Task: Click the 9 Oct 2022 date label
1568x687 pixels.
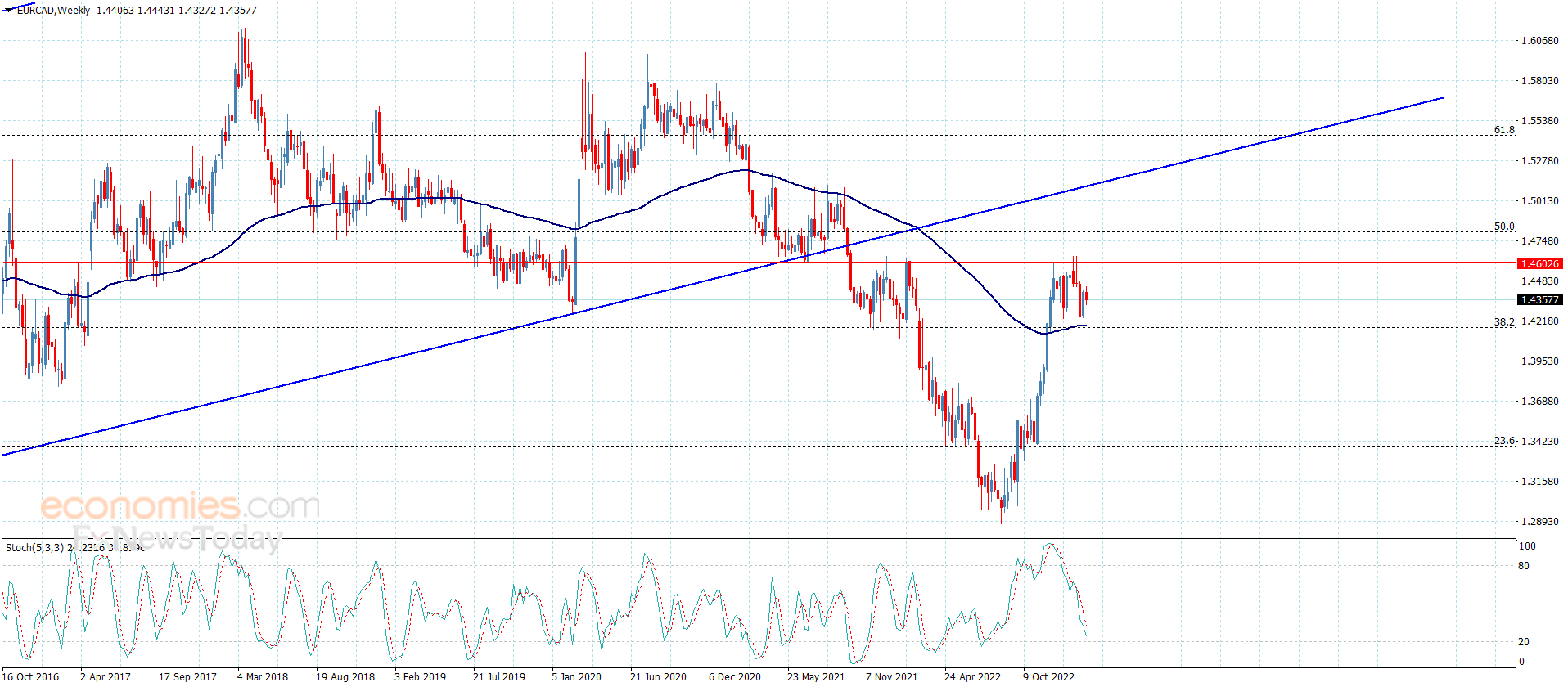Action: coord(1049,676)
